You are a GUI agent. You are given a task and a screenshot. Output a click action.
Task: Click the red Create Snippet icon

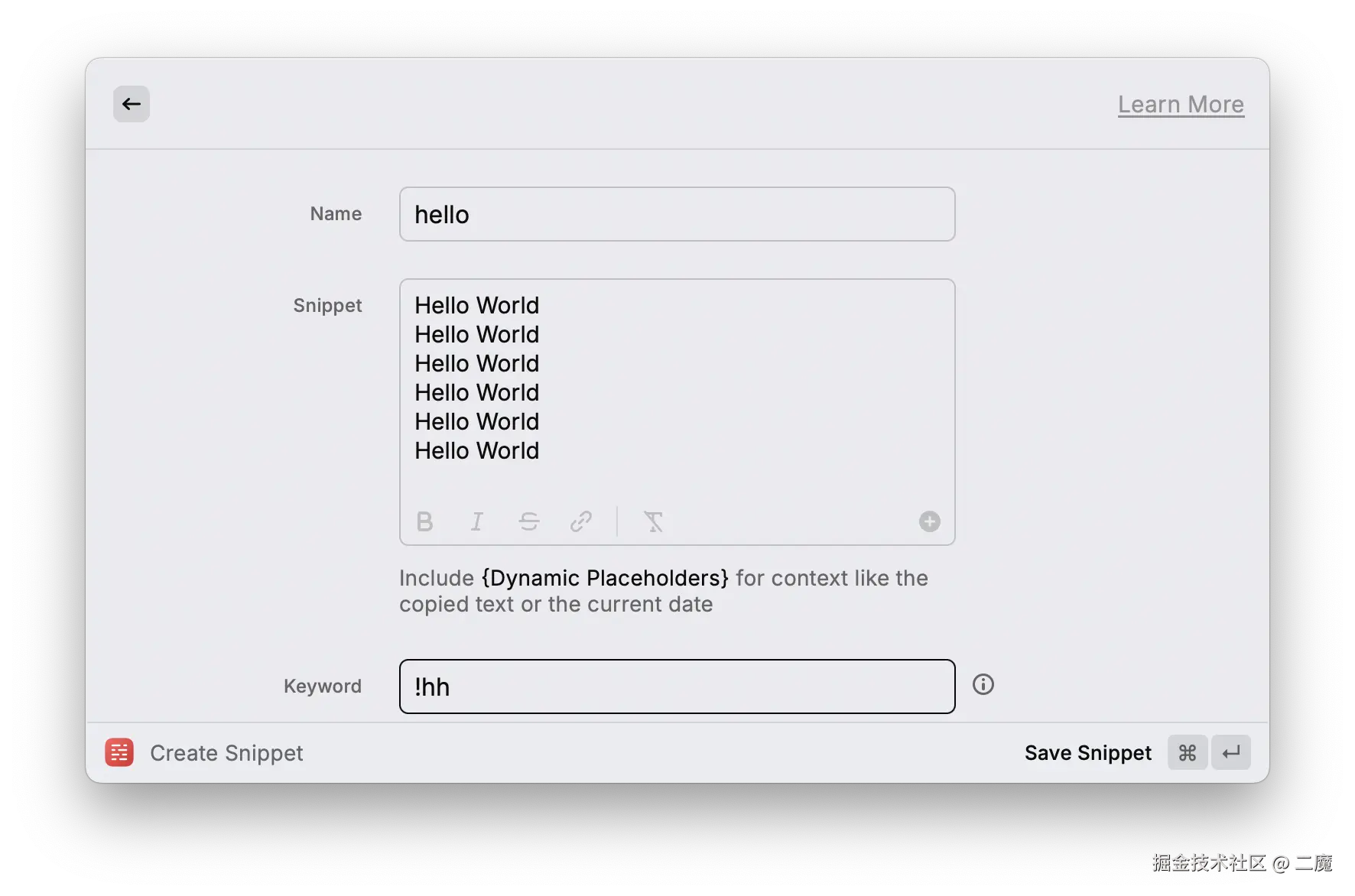click(119, 752)
